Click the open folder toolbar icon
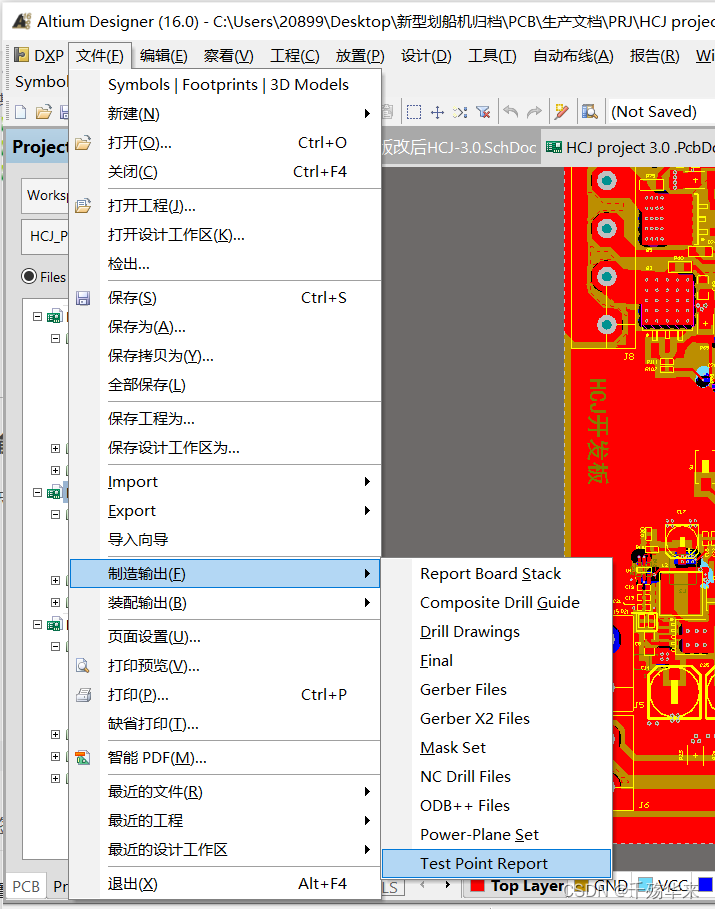The image size is (715, 909). coord(44,112)
